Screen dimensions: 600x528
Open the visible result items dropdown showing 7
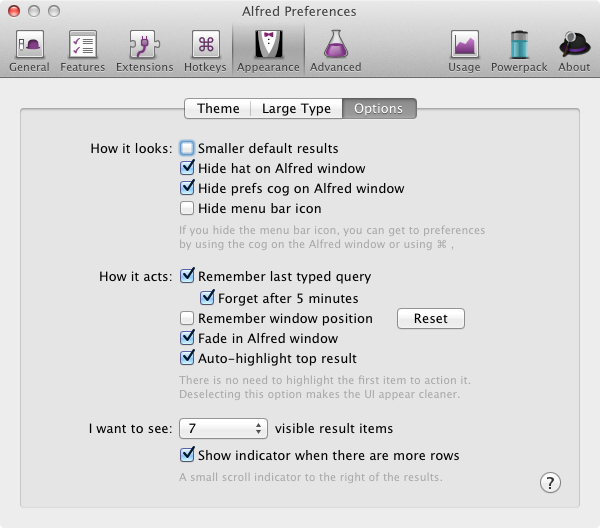[x=223, y=428]
